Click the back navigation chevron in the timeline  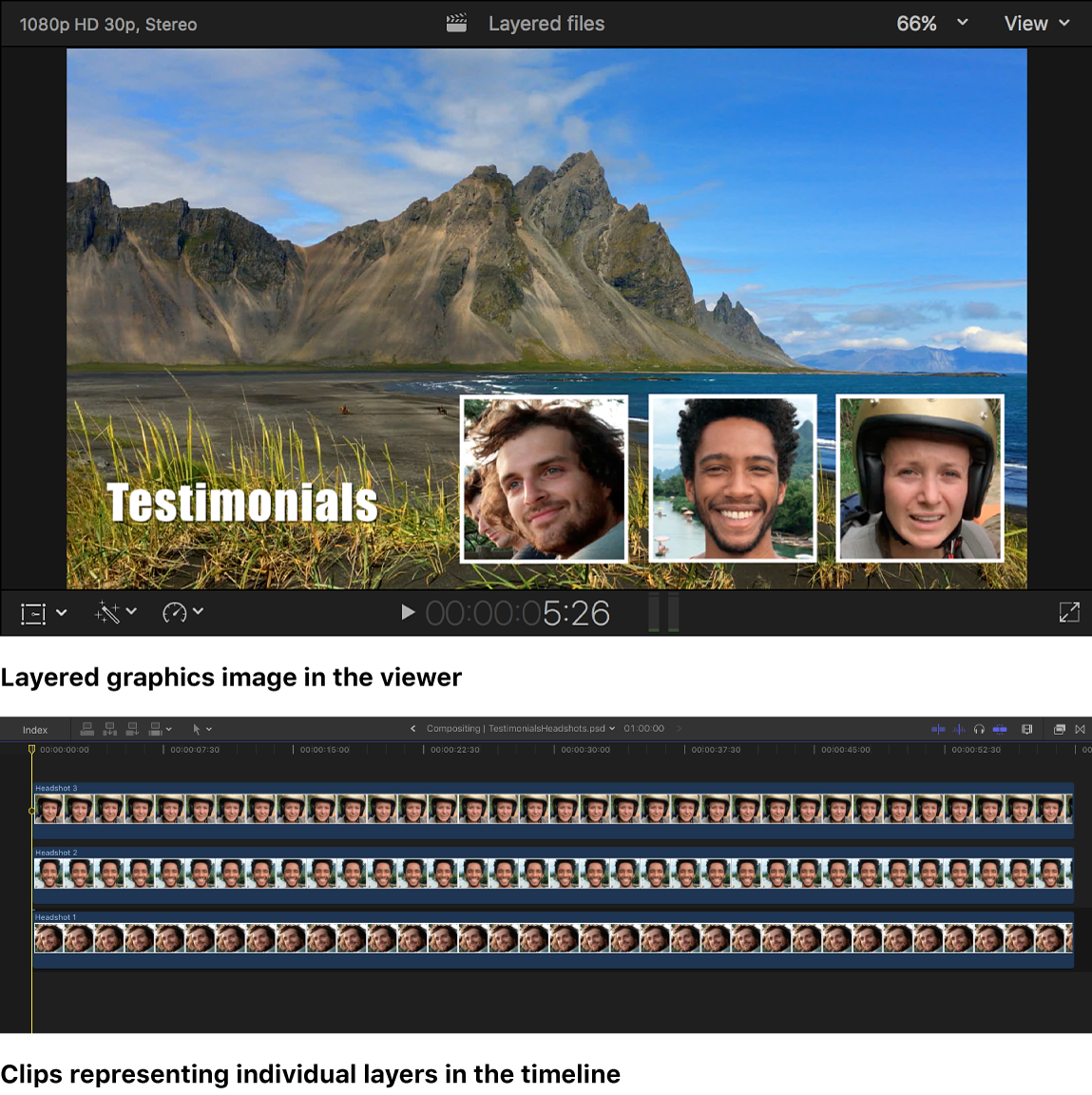coord(412,728)
